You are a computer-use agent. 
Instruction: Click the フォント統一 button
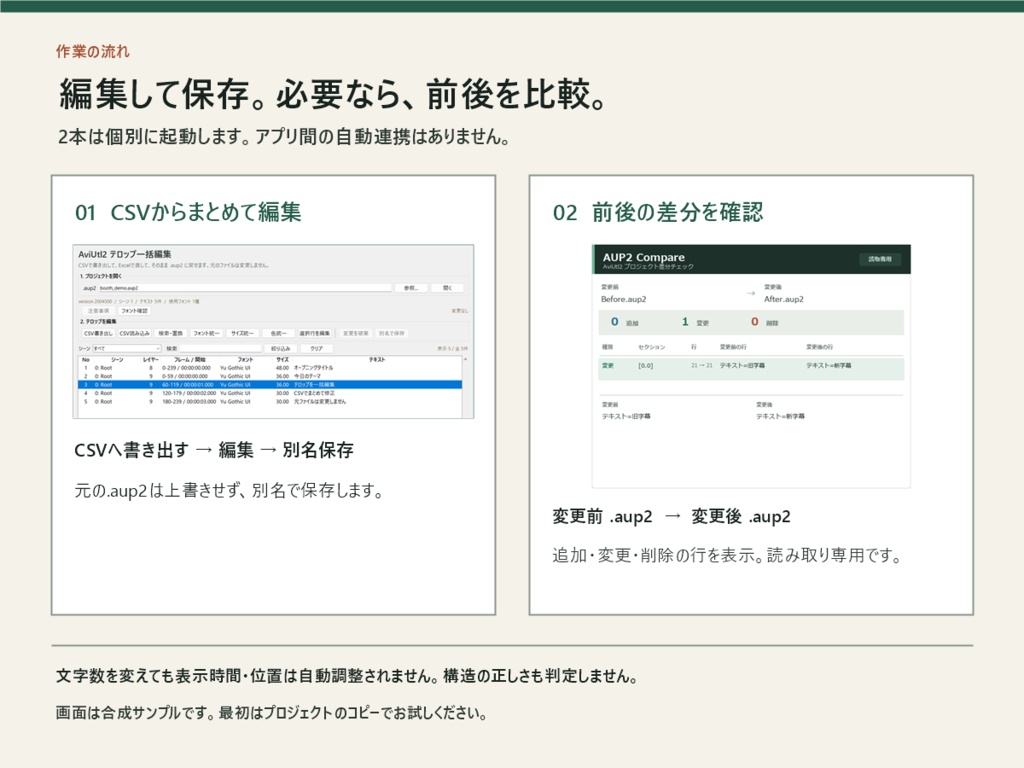click(206, 333)
